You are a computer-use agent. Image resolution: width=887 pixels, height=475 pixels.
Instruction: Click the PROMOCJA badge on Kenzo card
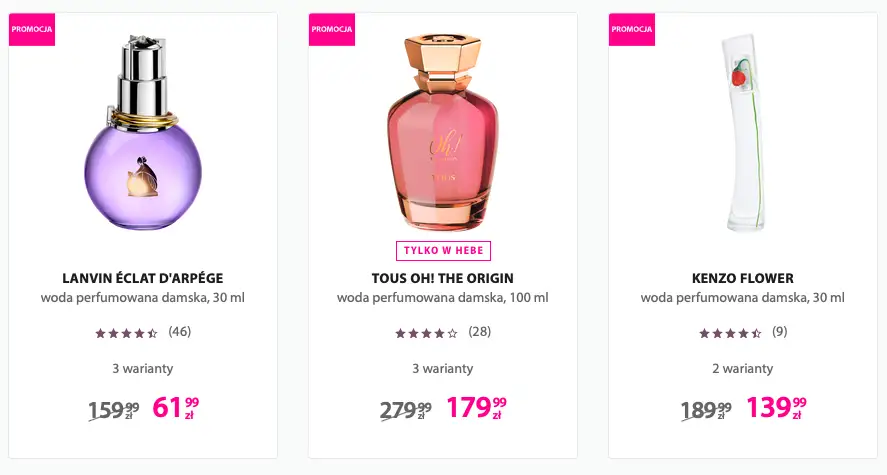[x=632, y=29]
